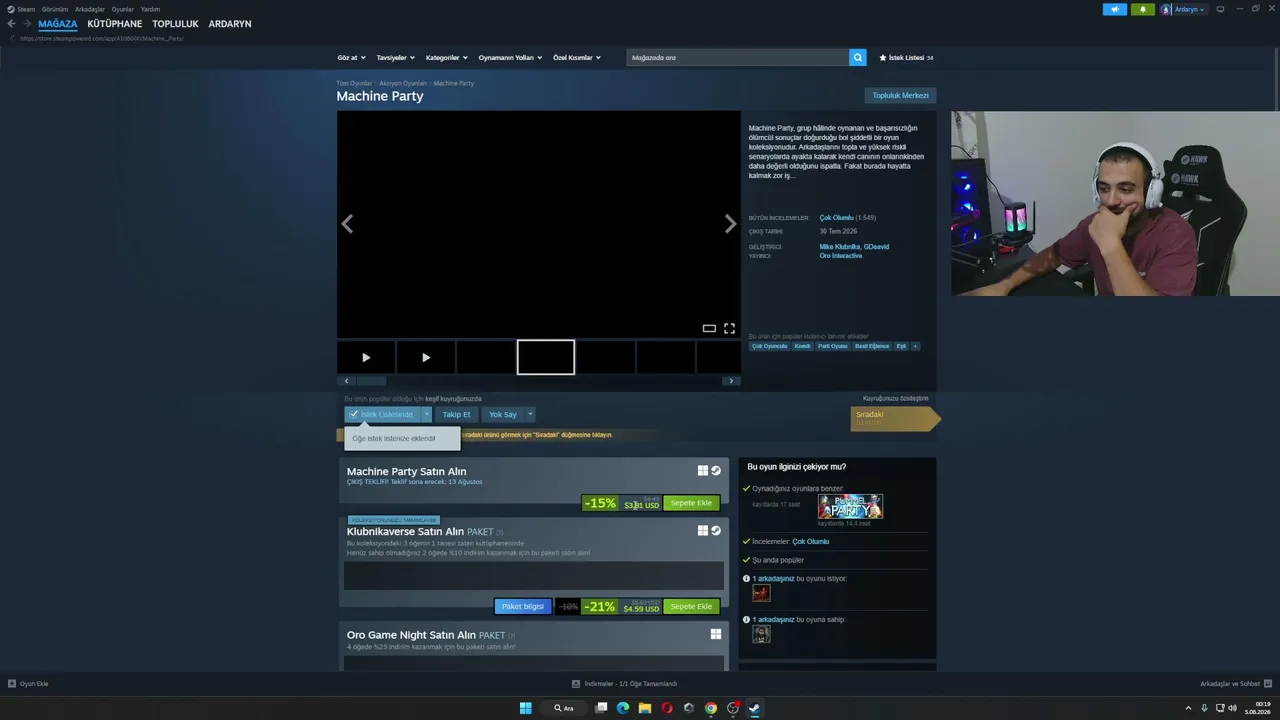Viewport: 1280px width, 720px height.
Task: Open File Explorer from the taskbar
Action: [645, 708]
